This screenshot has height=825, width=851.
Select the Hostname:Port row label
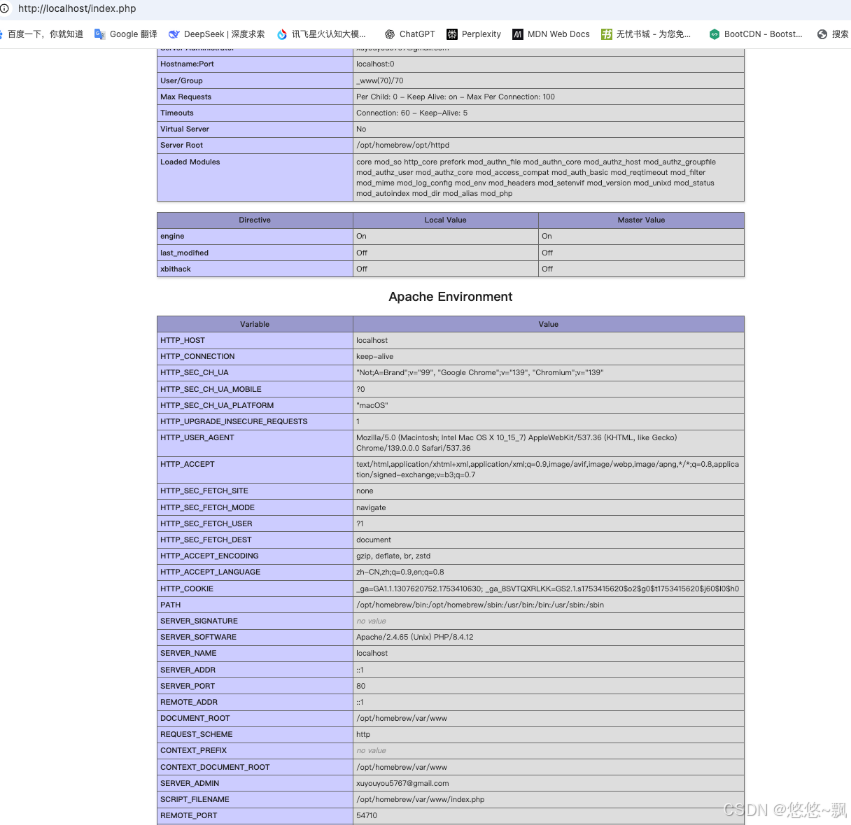187,64
